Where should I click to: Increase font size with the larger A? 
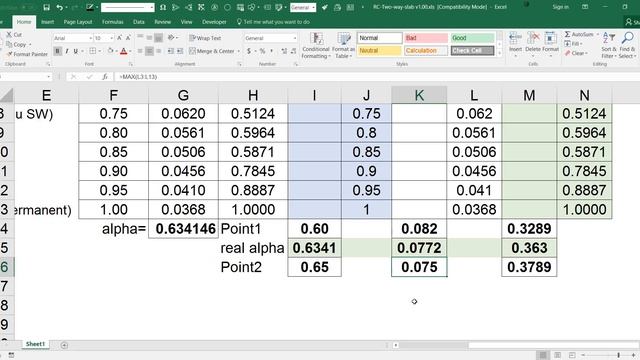pyautogui.click(x=120, y=38)
